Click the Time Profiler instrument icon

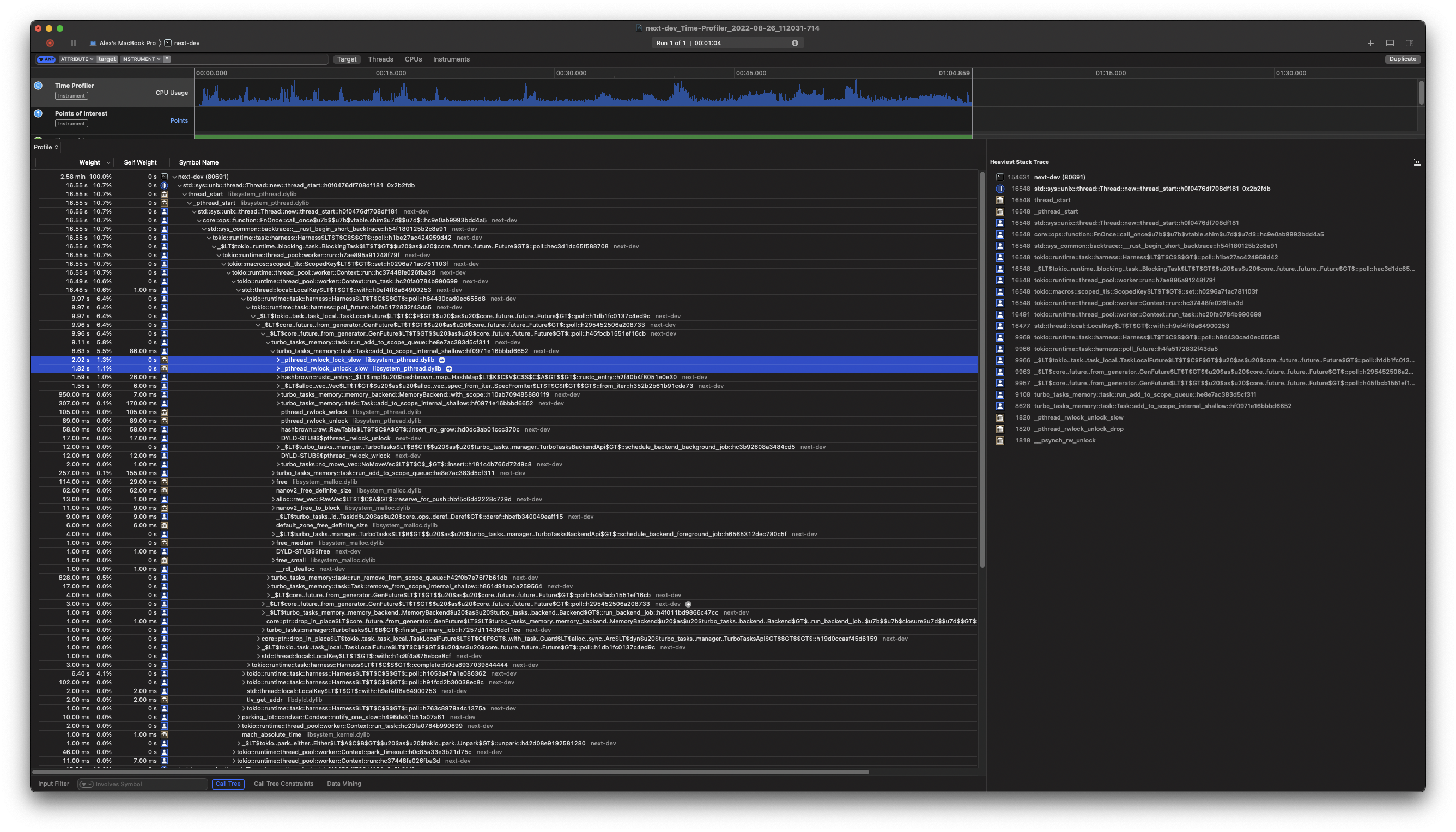point(38,85)
